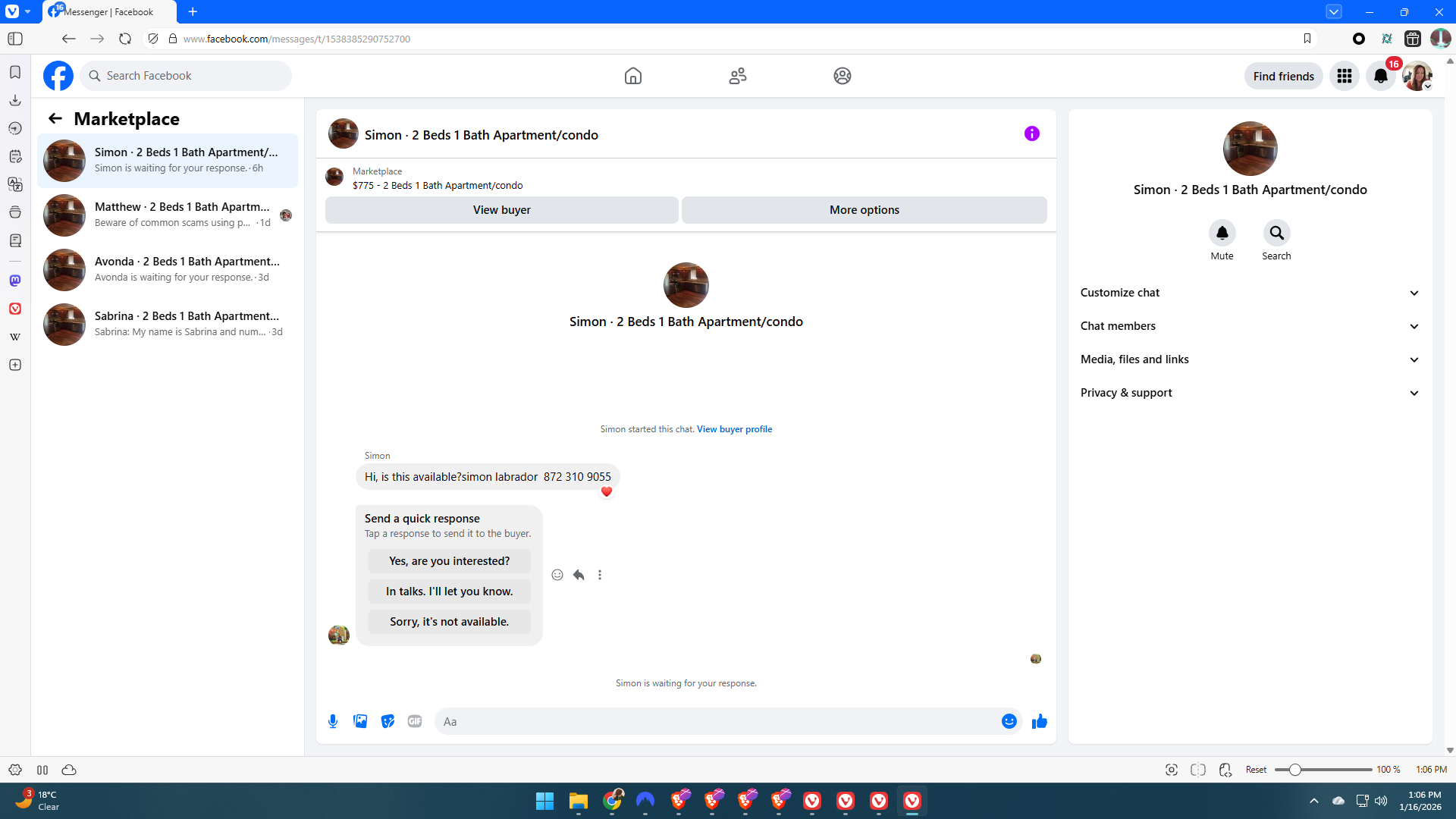Toggle the browser side panel
This screenshot has width=1456, height=819.
coord(15,39)
